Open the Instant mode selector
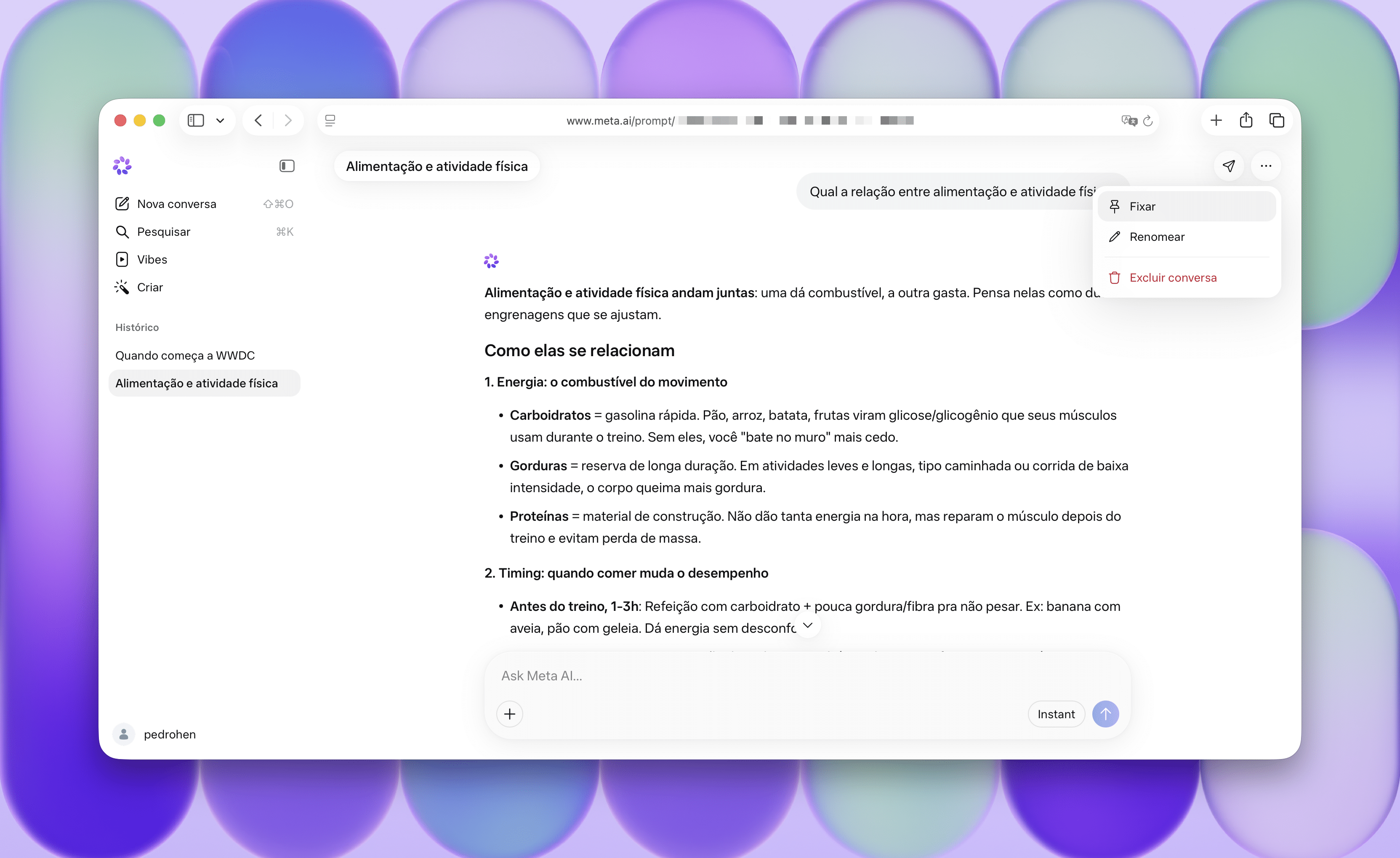Image resolution: width=1400 pixels, height=858 pixels. (x=1056, y=714)
